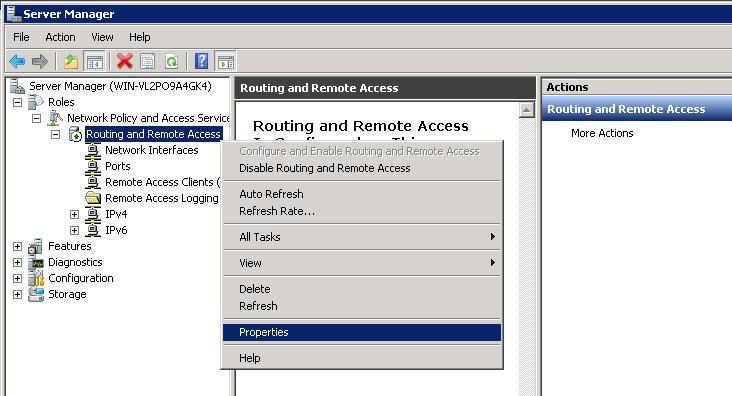Click the Forward arrow toolbar icon
The image size is (732, 396).
40,61
